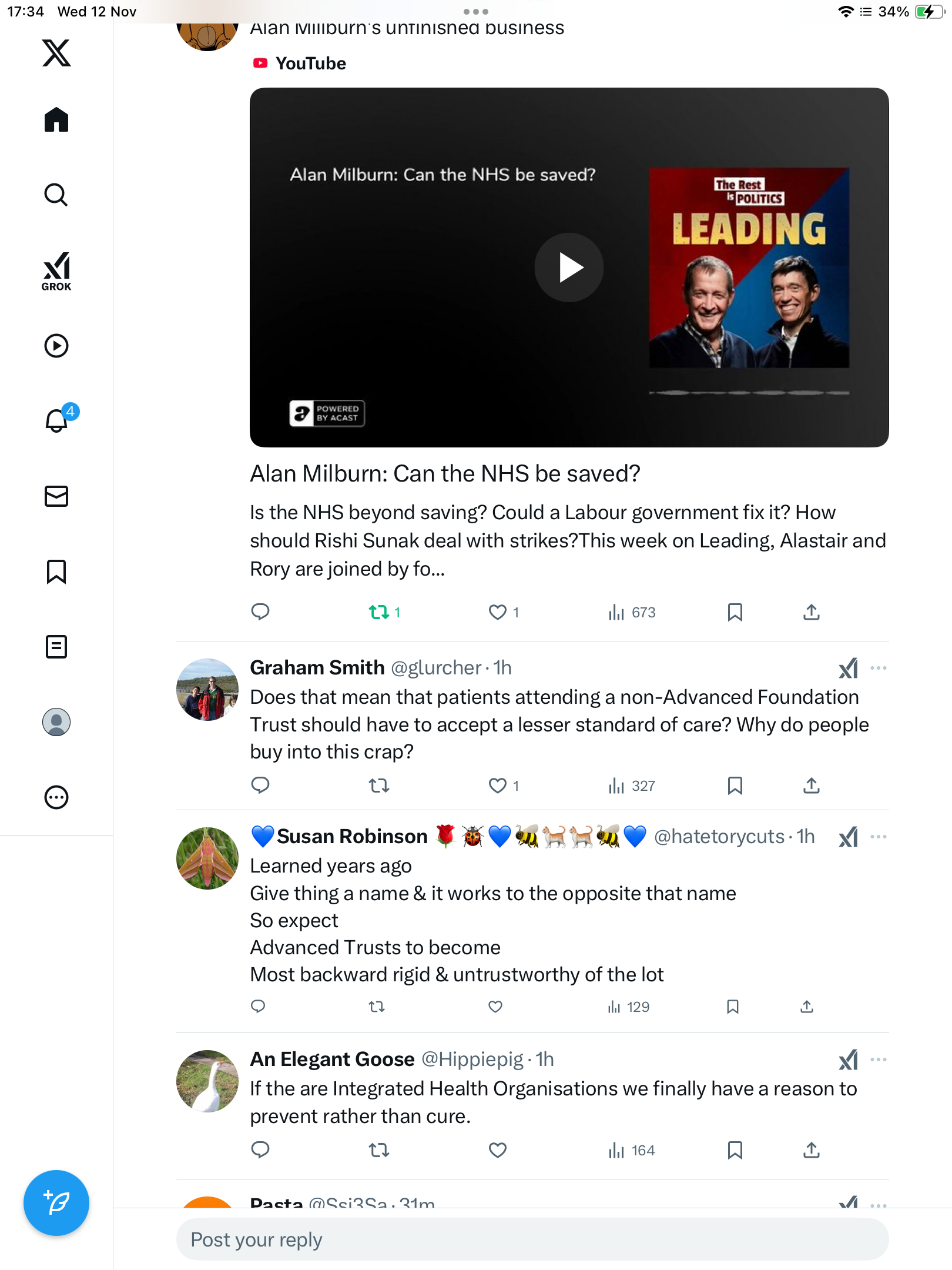This screenshot has height=1270, width=952.
Task: Open Bookmarks in the sidebar
Action: (x=56, y=571)
